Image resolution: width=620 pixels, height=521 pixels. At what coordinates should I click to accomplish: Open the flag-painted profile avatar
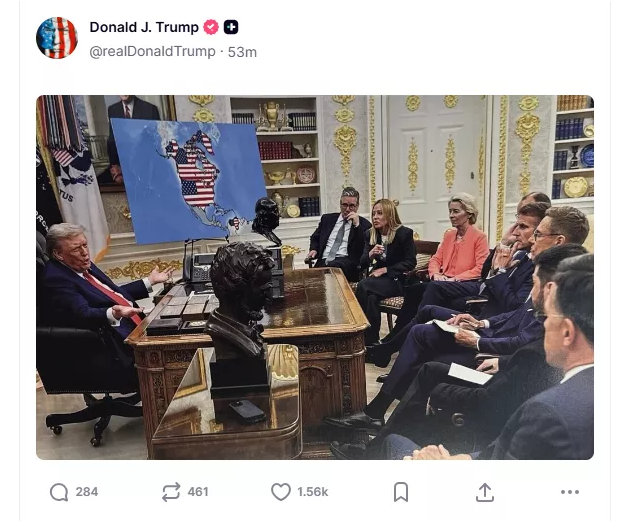tap(57, 38)
